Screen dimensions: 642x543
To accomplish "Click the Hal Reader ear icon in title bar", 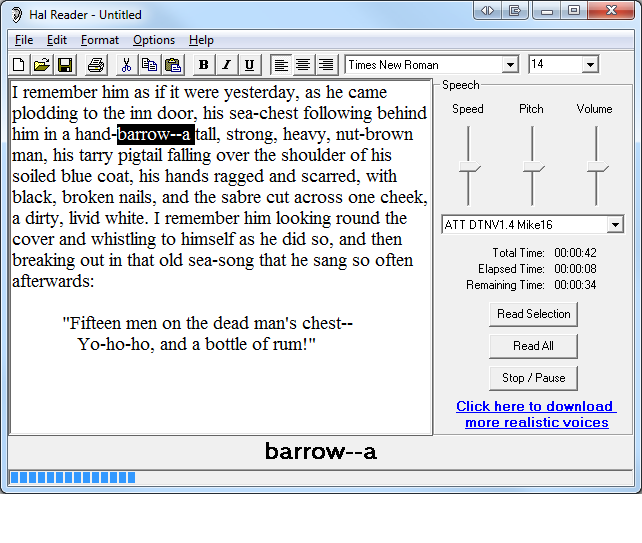I will click(16, 15).
